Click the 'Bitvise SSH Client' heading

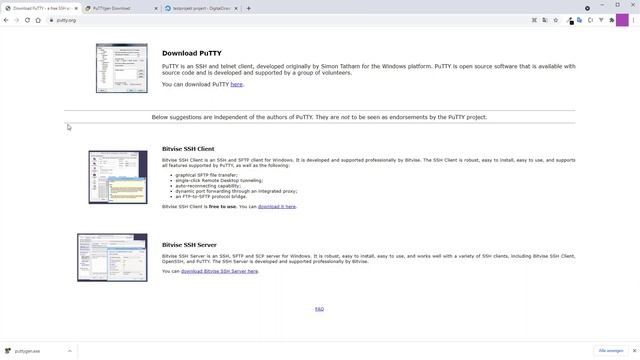[x=188, y=149]
